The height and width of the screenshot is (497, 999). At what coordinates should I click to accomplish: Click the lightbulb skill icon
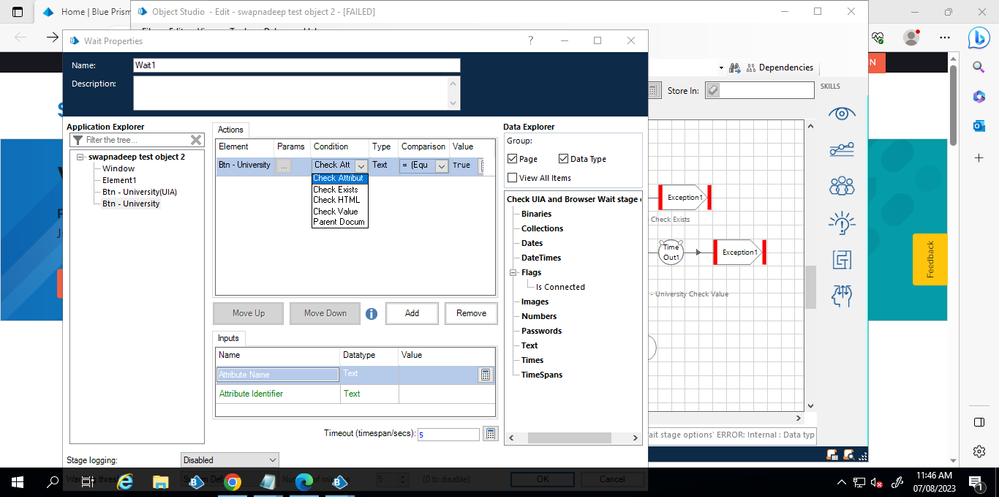coord(842,222)
